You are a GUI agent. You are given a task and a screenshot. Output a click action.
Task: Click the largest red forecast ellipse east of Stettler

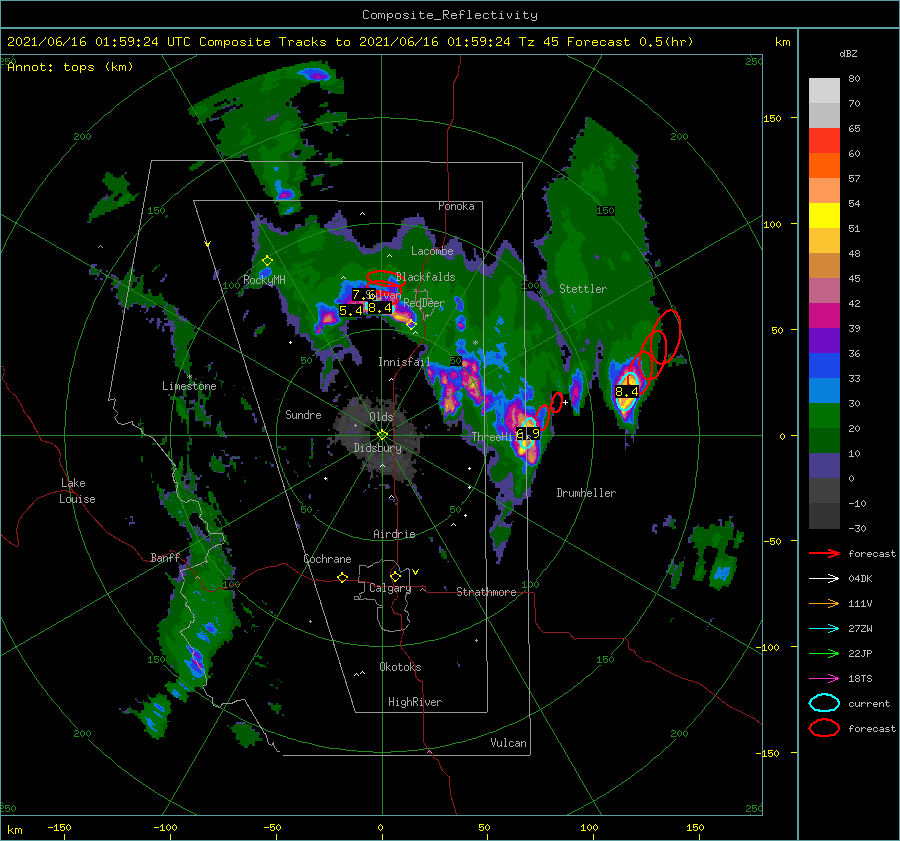click(x=666, y=336)
